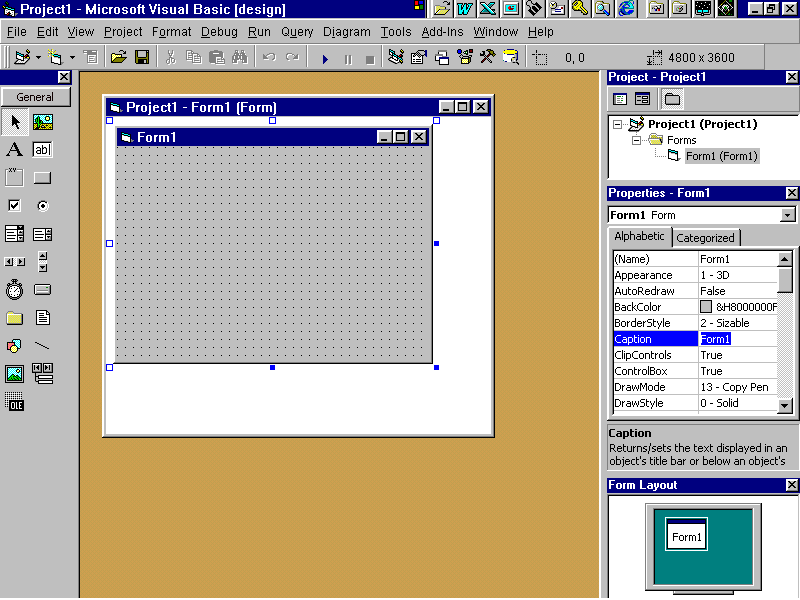The width and height of the screenshot is (800, 600).
Task: Select the Timer control tool
Action: point(14,290)
